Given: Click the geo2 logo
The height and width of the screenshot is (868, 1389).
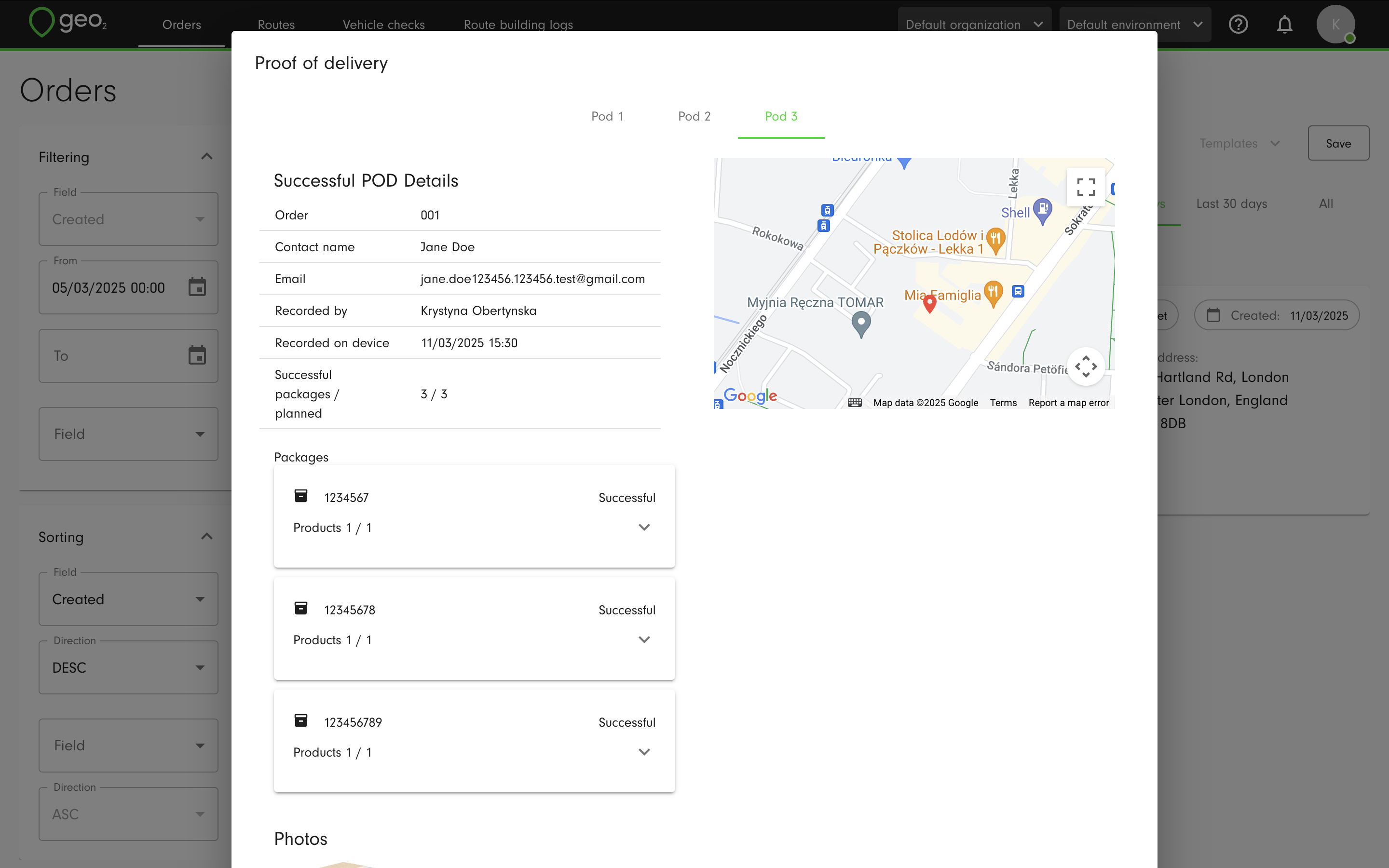Looking at the screenshot, I should coord(68,22).
